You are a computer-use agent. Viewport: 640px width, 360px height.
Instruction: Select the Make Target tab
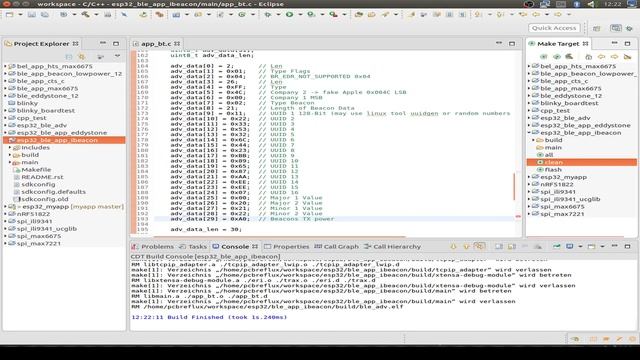pos(558,44)
